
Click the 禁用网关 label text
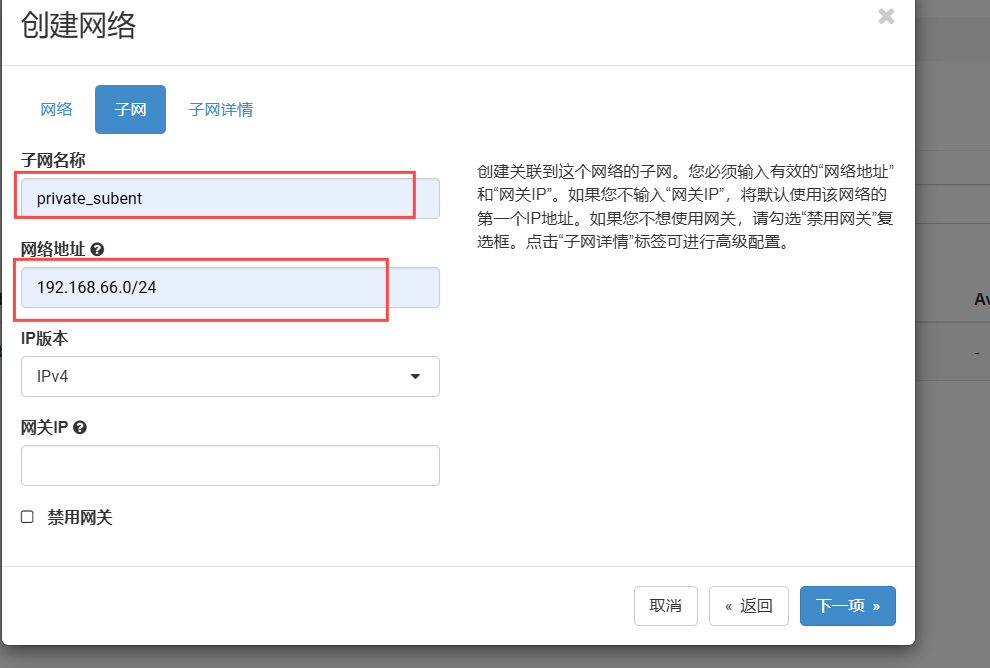pyautogui.click(x=80, y=517)
